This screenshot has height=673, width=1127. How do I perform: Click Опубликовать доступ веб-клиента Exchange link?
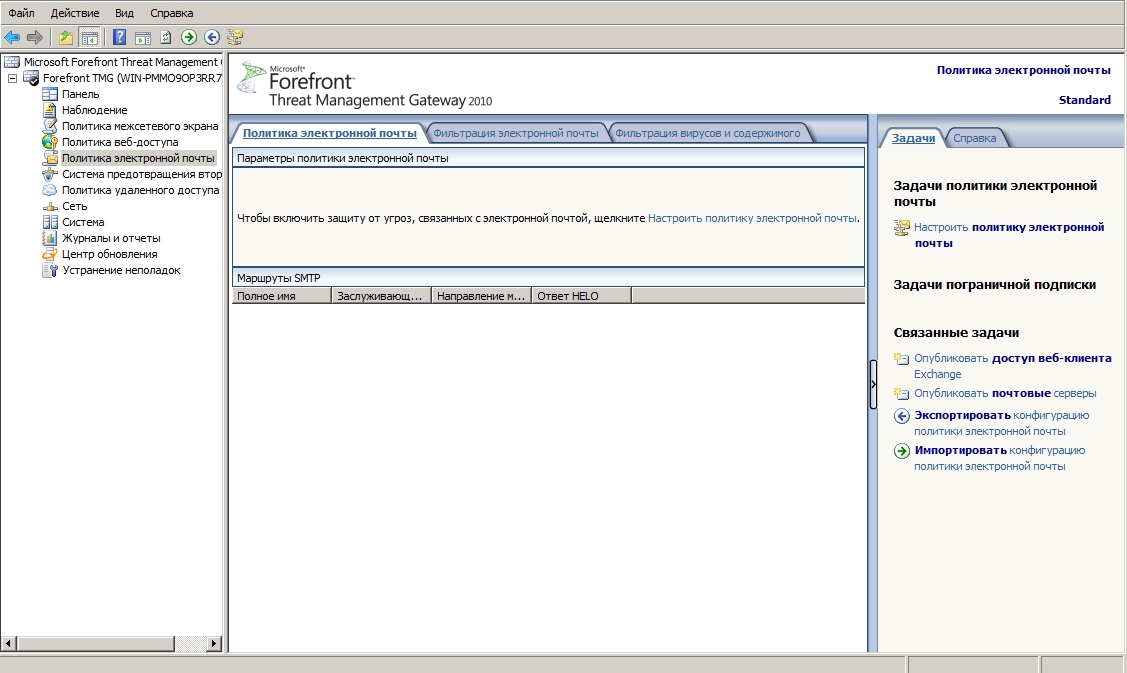(1012, 366)
